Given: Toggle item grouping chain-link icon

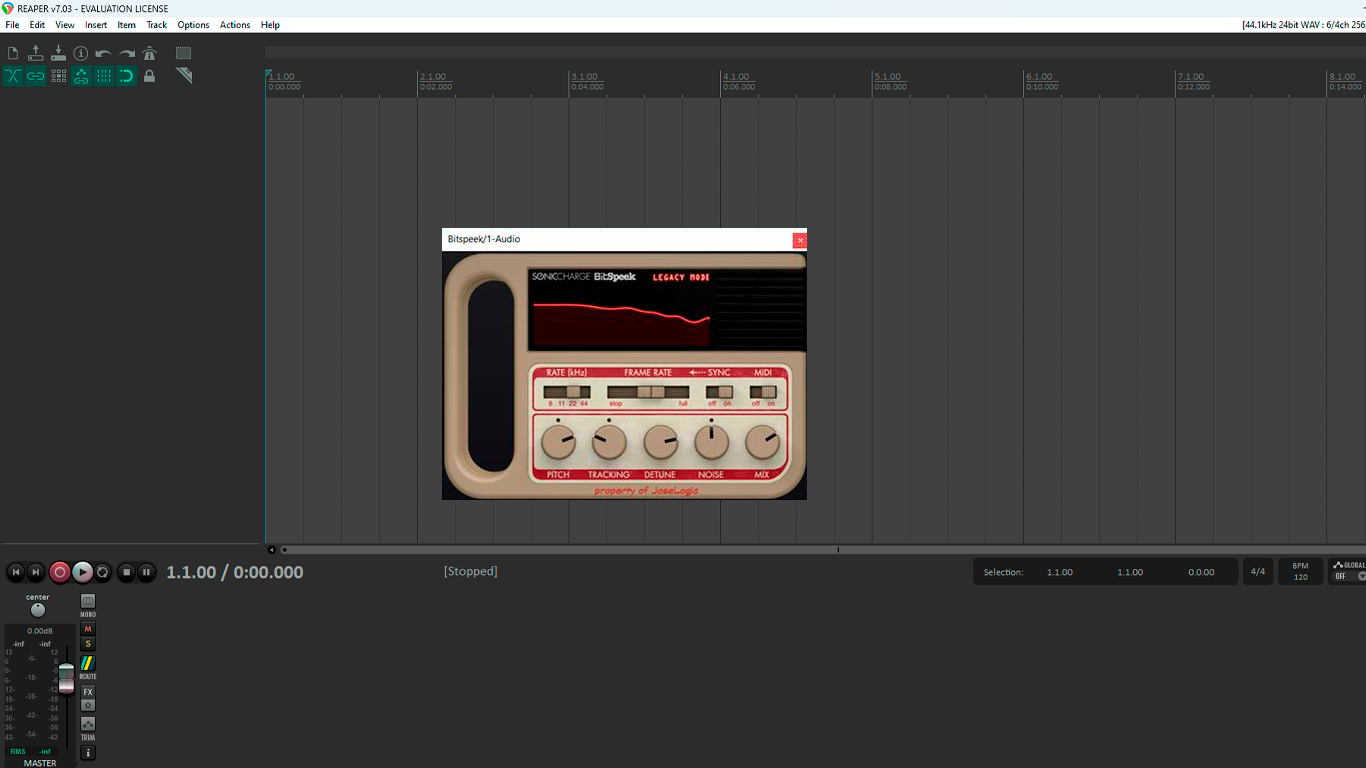Looking at the screenshot, I should pos(36,76).
